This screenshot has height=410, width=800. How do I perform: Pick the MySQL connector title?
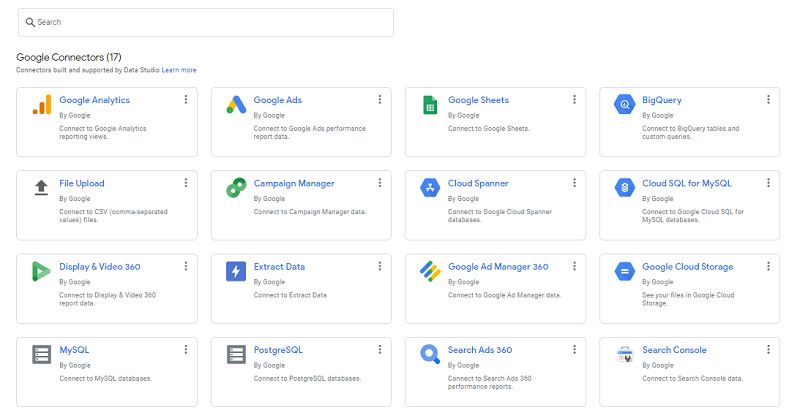tap(74, 350)
